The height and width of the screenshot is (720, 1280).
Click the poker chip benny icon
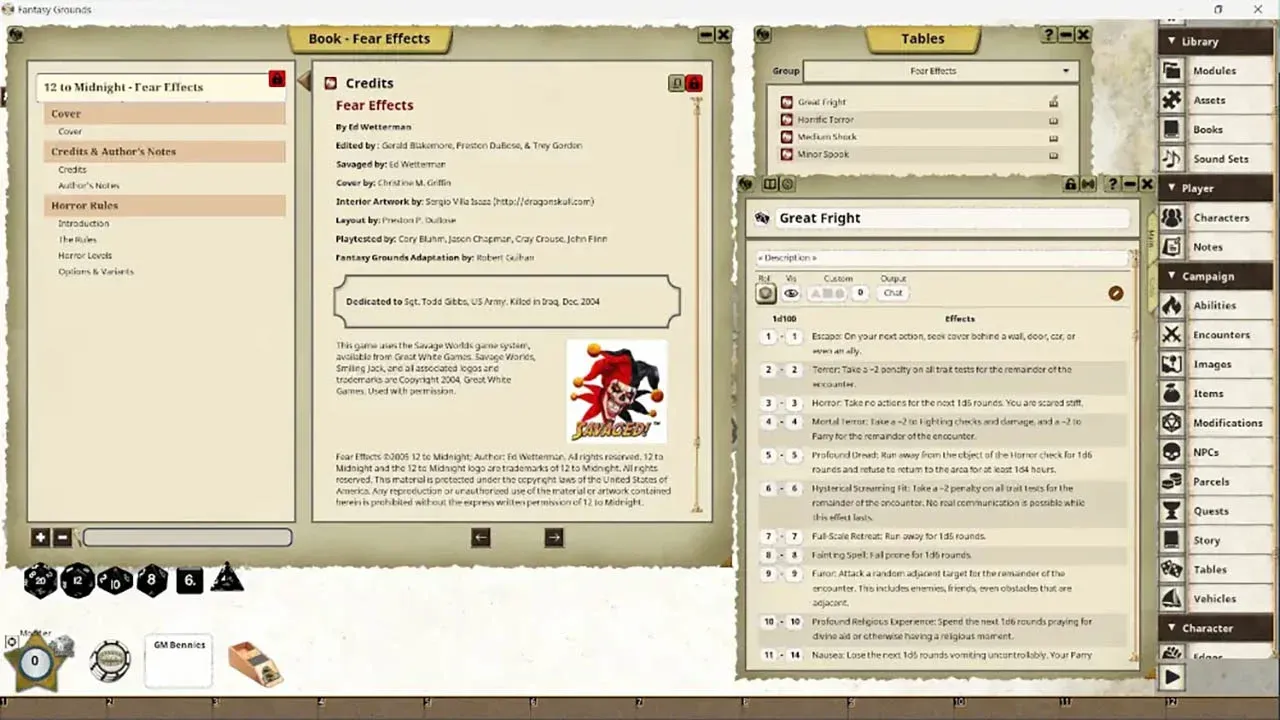pyautogui.click(x=110, y=661)
